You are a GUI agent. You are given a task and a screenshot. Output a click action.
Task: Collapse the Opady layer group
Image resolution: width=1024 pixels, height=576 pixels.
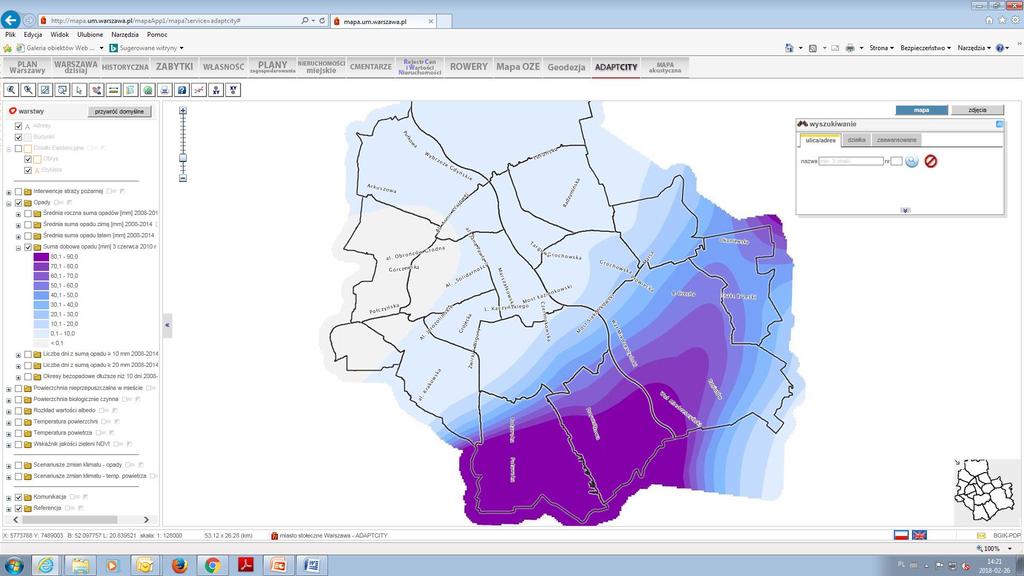(x=9, y=204)
